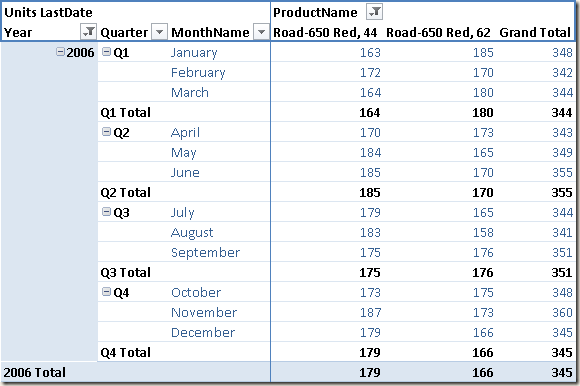Viewport: 580px width, 386px height.
Task: Open the Year filter dropdown
Action: [88, 32]
